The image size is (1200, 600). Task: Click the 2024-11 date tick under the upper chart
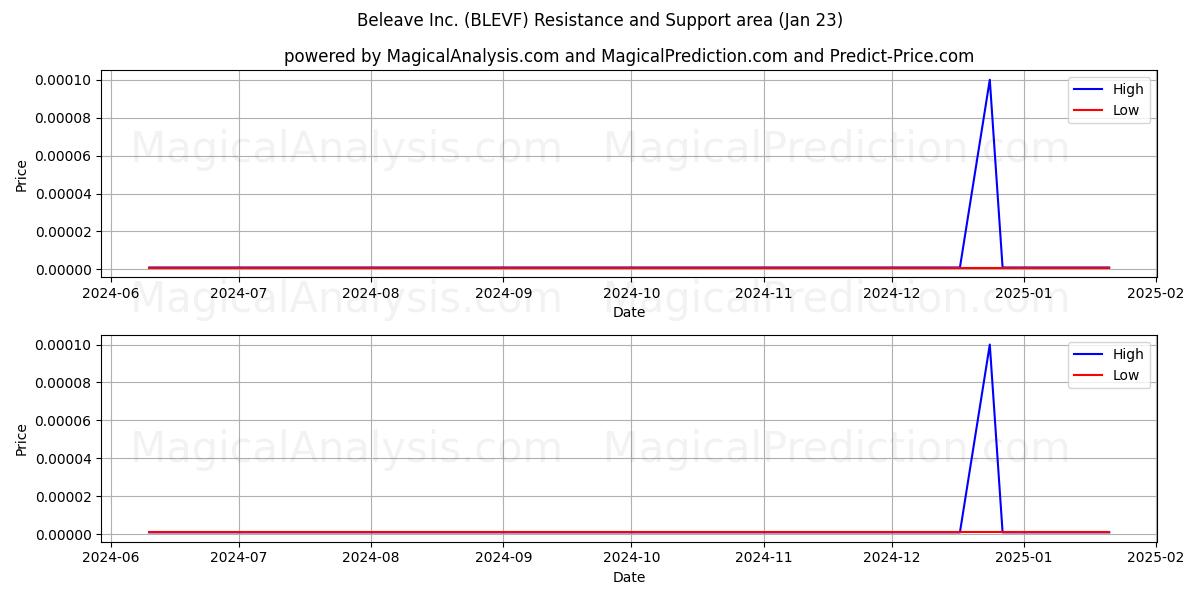tap(764, 294)
